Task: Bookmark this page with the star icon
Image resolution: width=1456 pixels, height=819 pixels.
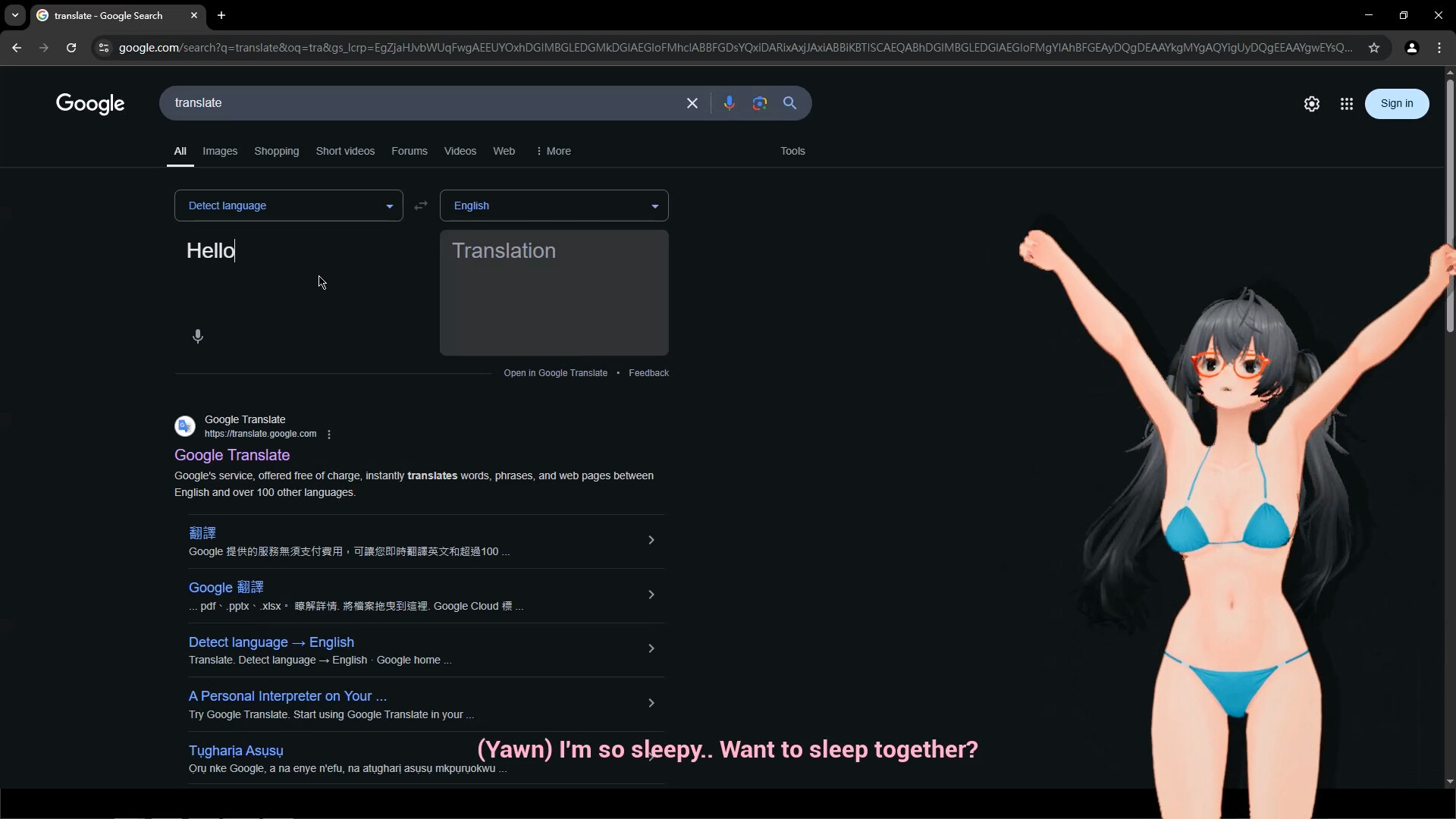Action: tap(1375, 47)
